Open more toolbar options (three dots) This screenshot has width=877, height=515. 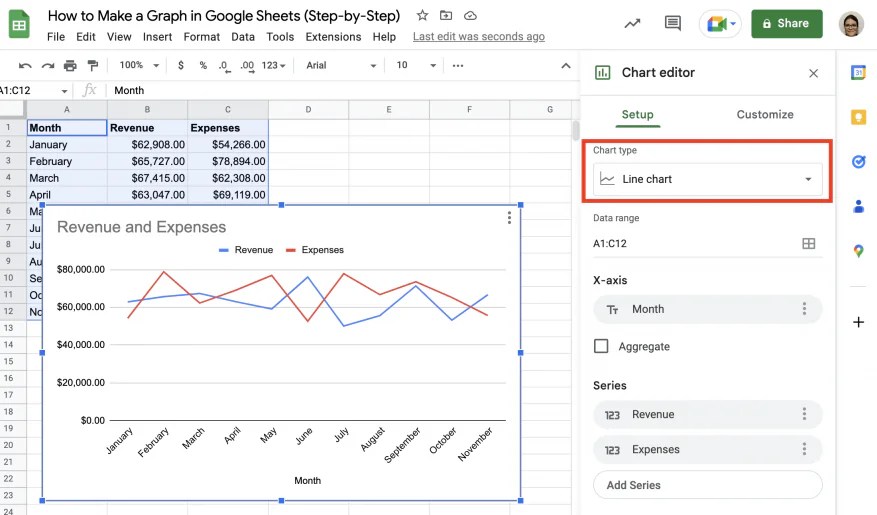pos(458,65)
